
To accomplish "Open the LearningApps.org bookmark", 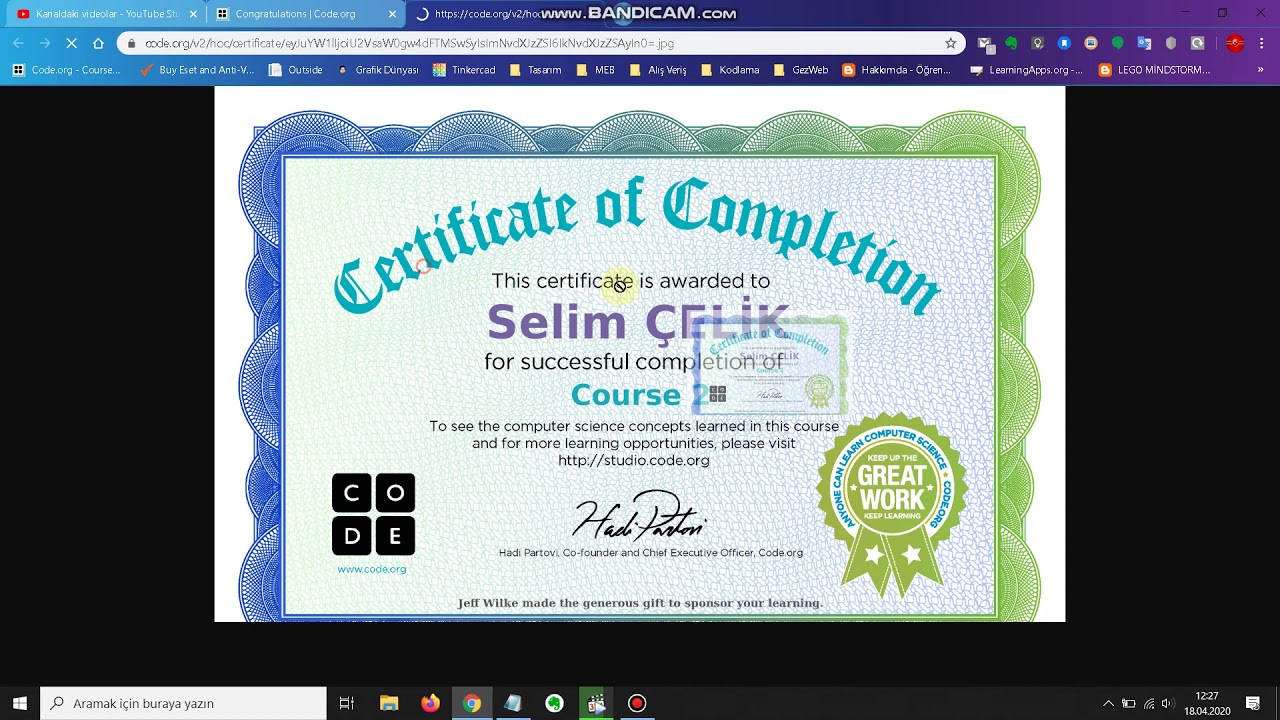I will 1027,70.
